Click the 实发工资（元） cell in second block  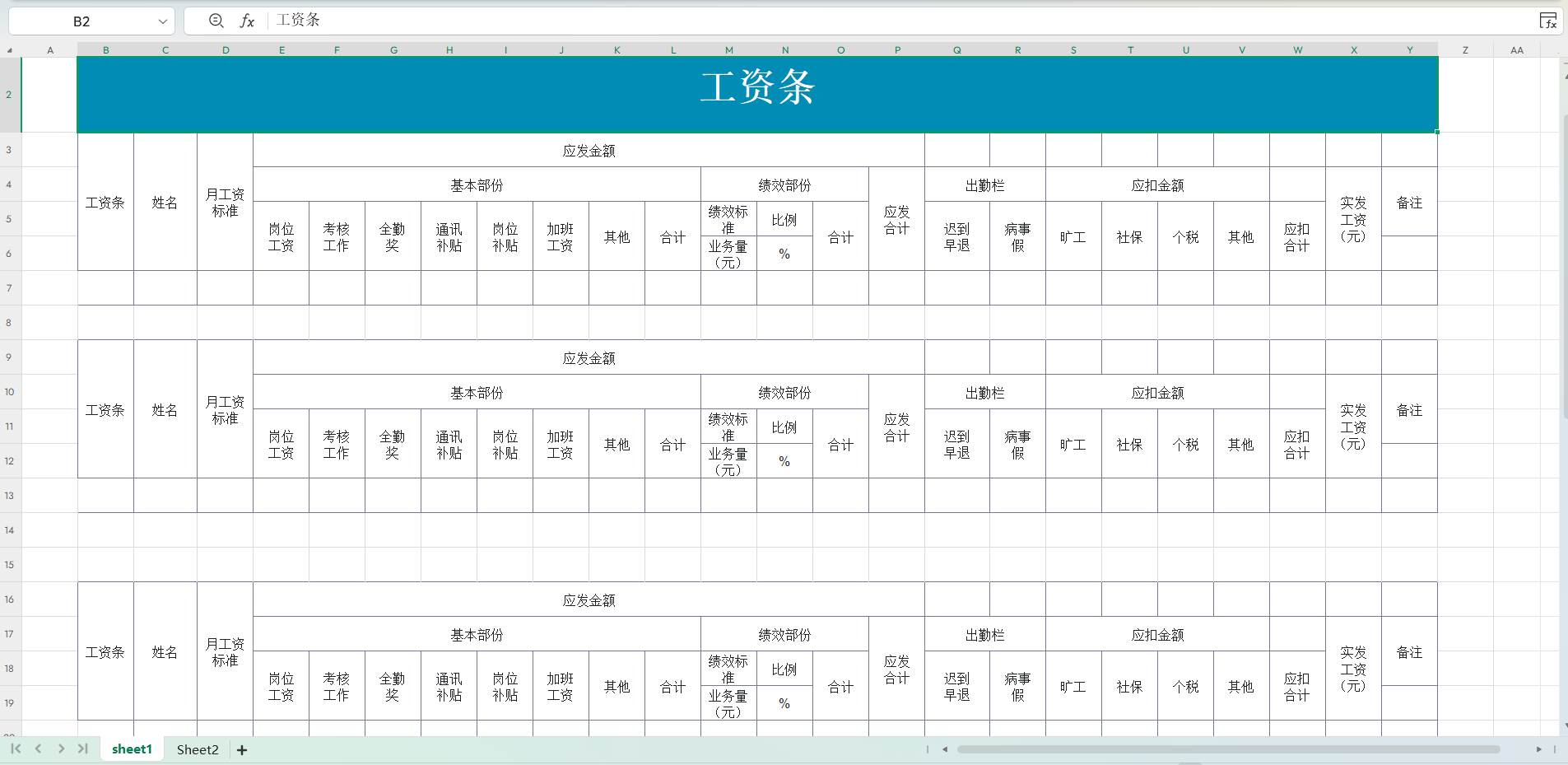1353,427
